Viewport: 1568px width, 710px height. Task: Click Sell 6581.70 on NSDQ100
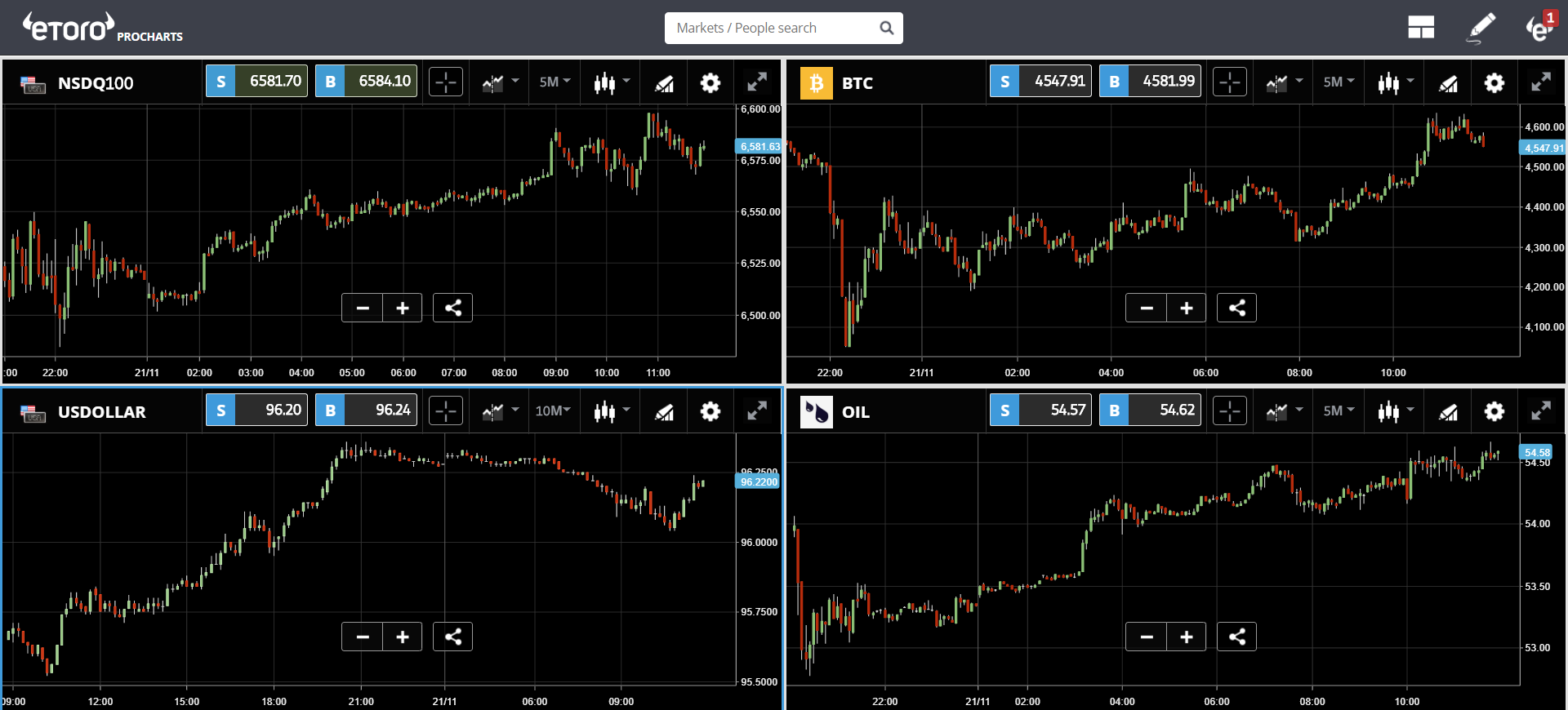(x=256, y=82)
